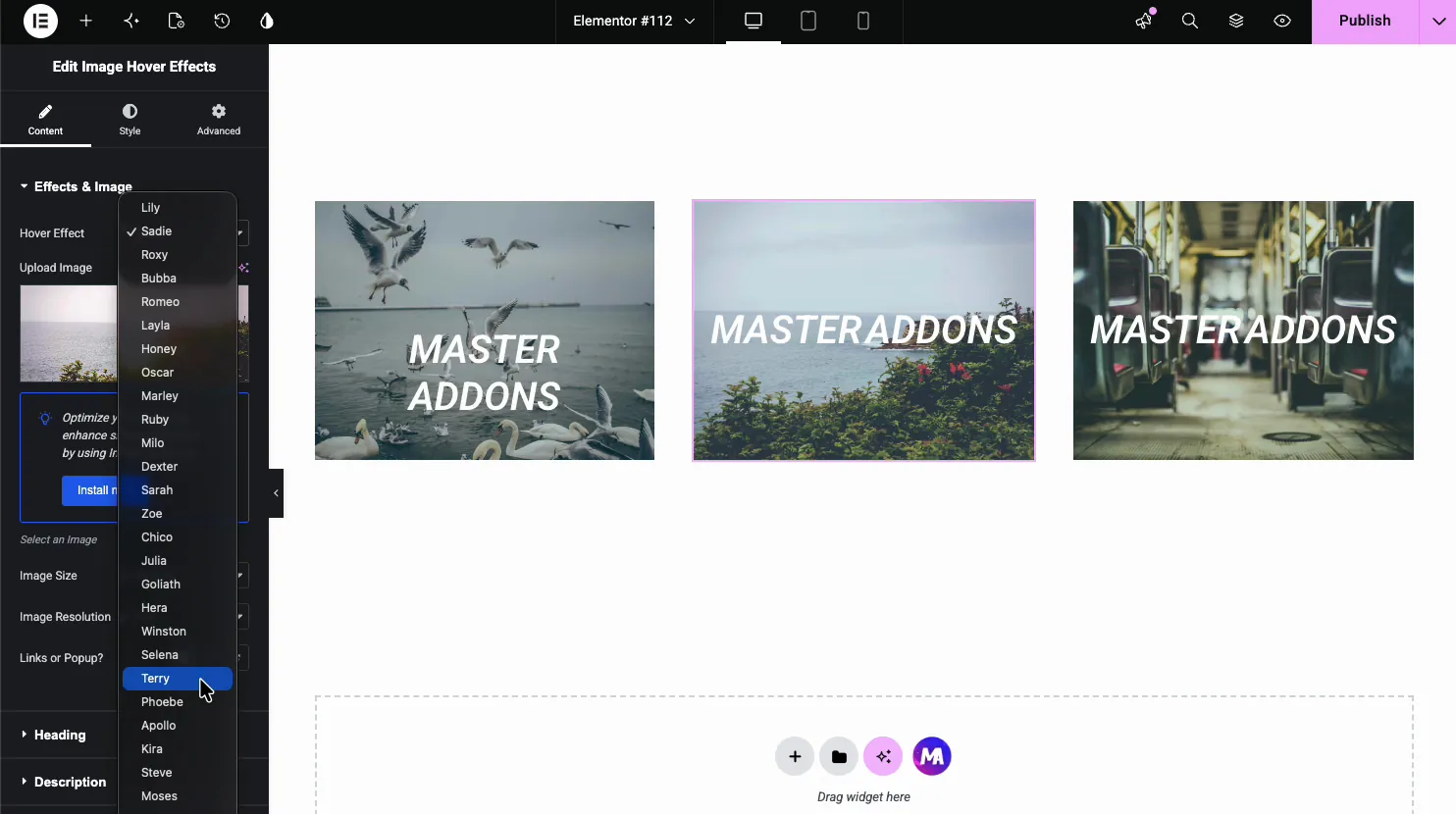Select the bus interior image widget

click(1243, 331)
